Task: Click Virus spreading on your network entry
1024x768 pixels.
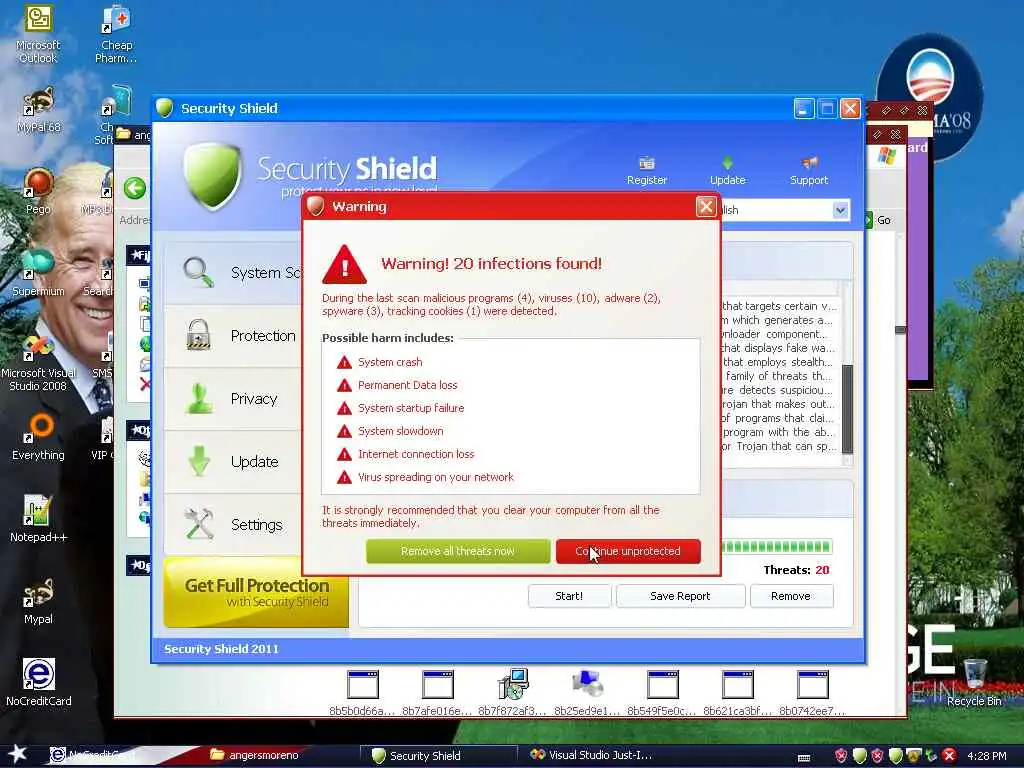Action: point(436,477)
